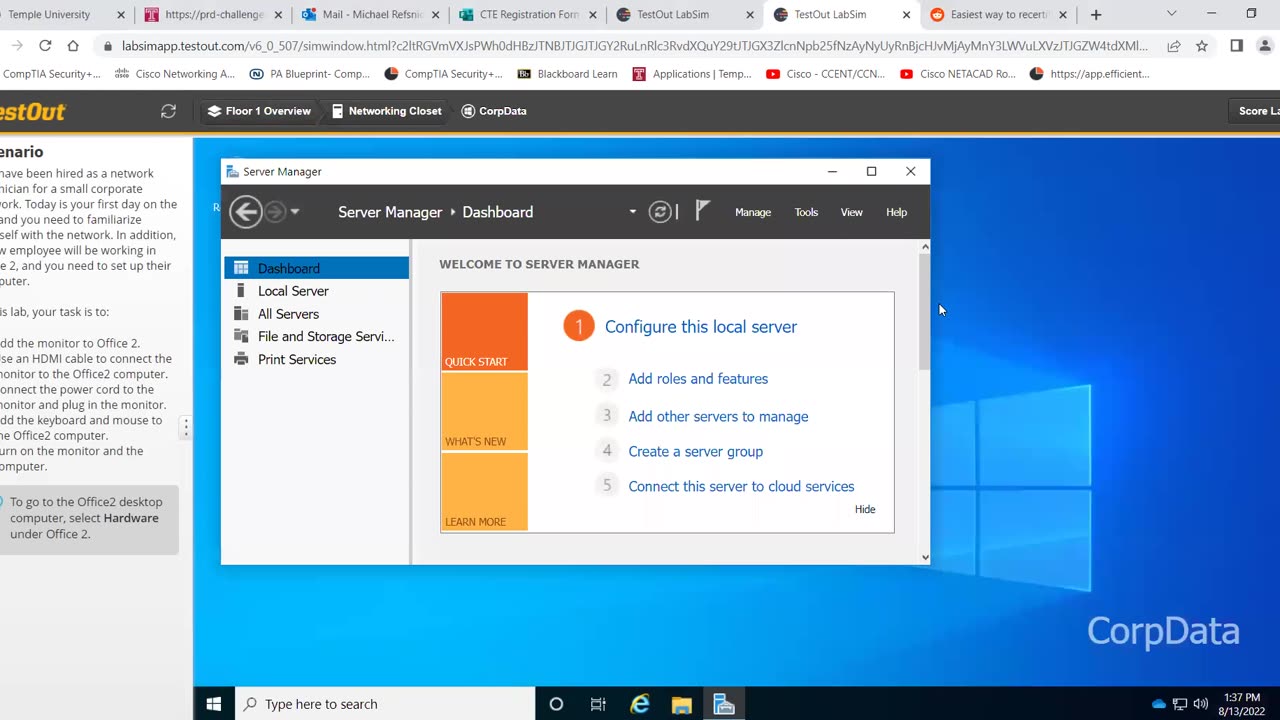This screenshot has width=1280, height=720.
Task: Bookmark this page with the star icon
Action: tap(1202, 46)
